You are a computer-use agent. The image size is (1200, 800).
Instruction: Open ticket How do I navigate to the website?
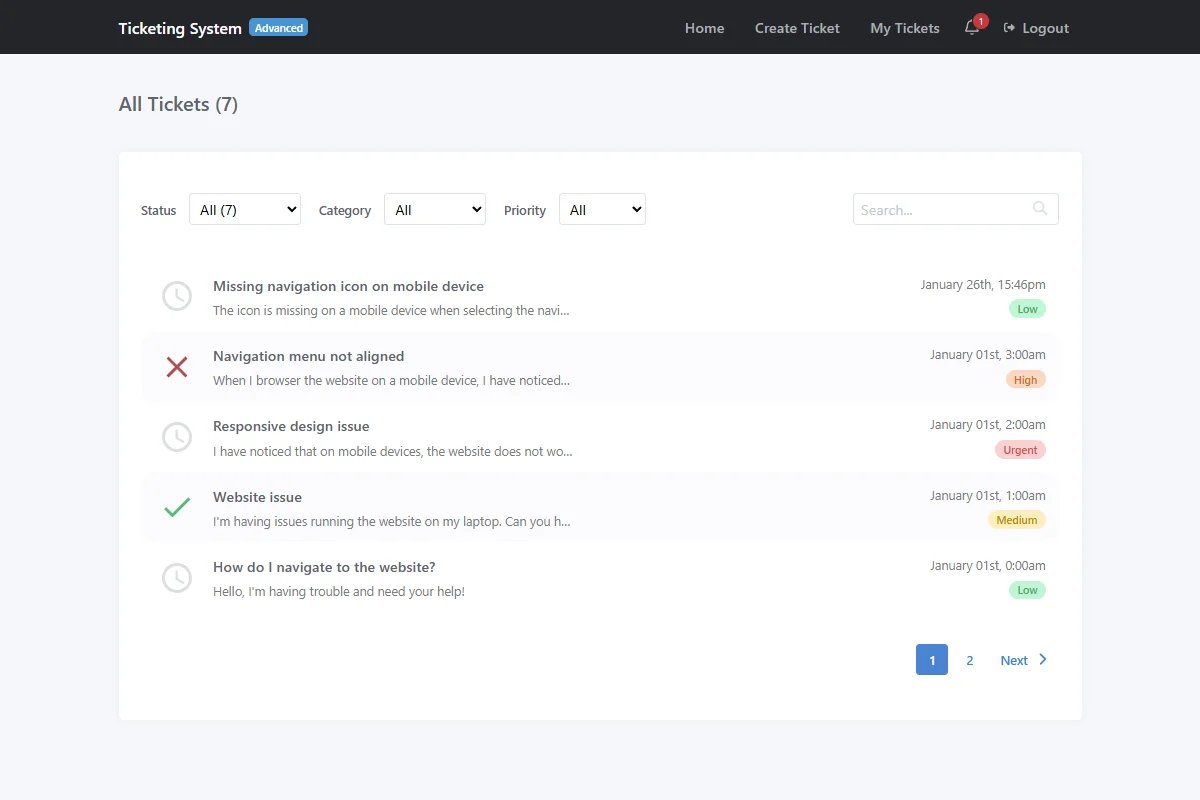click(x=324, y=567)
